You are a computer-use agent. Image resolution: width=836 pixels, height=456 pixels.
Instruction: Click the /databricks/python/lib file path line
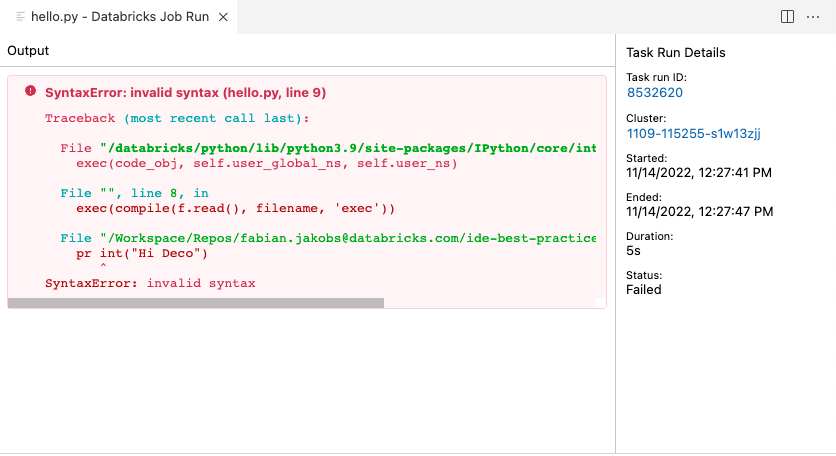(x=328, y=148)
